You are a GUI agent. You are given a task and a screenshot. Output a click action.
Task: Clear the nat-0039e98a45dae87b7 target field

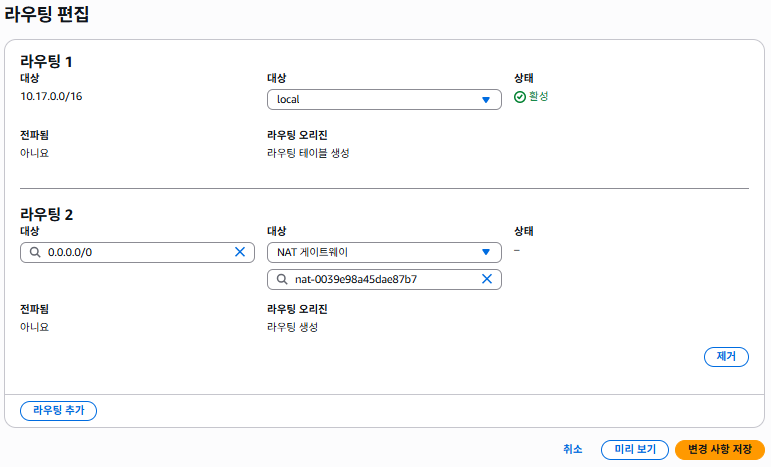(487, 279)
